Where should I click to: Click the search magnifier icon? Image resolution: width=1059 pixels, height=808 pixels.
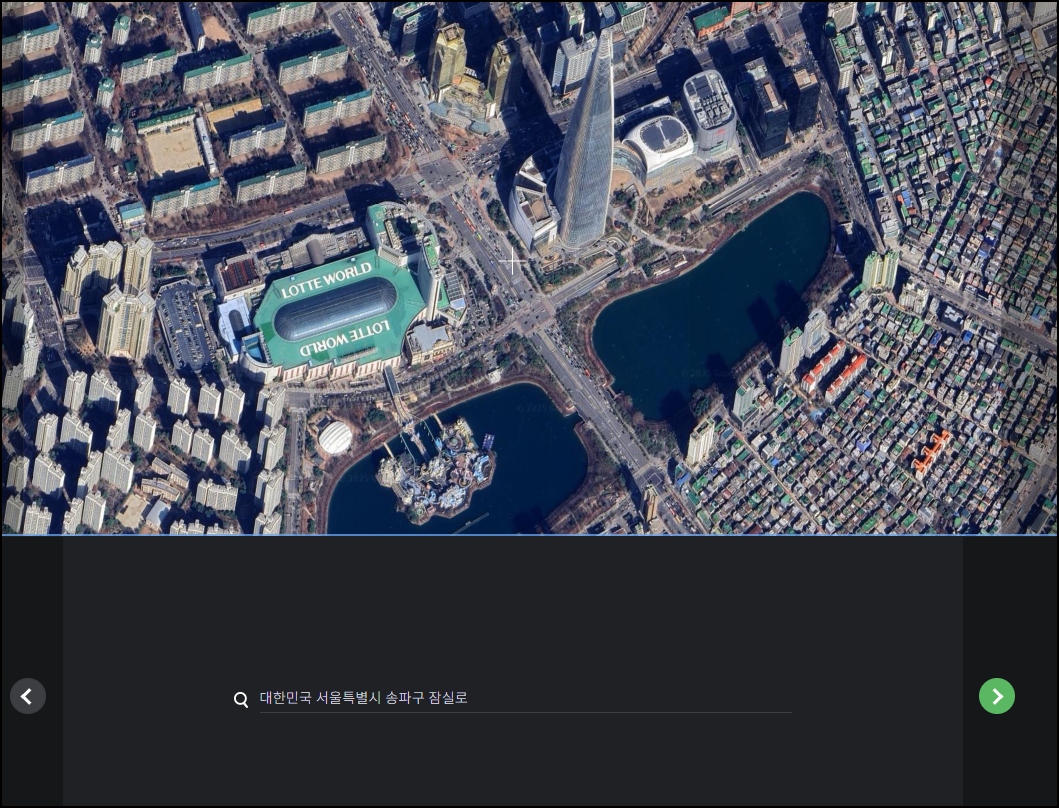[x=241, y=699]
